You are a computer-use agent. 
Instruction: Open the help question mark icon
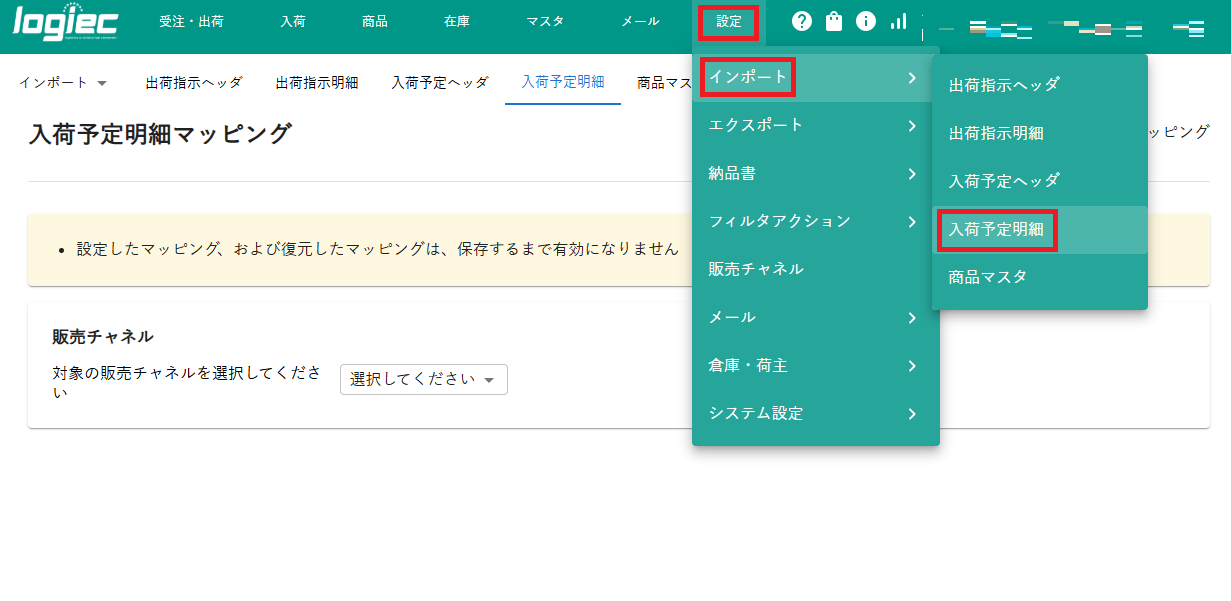(x=801, y=20)
